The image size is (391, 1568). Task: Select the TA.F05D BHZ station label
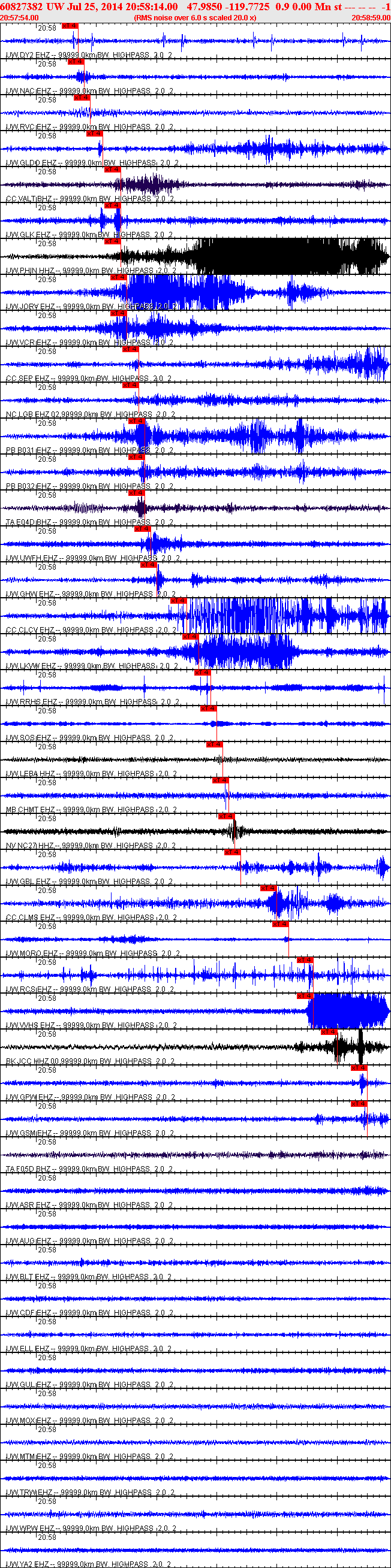click(89, 1169)
